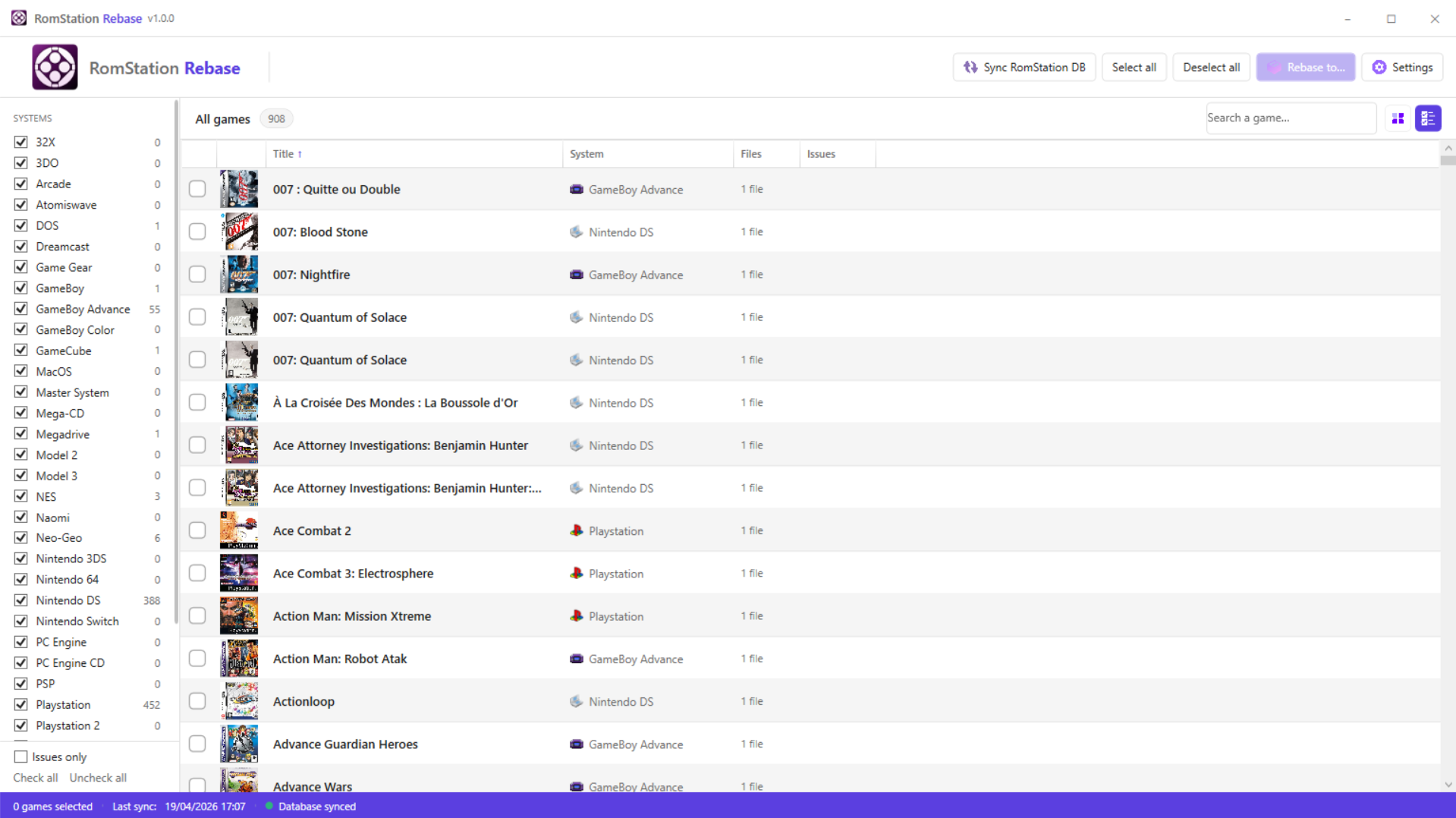Viewport: 1456px width, 818px height.
Task: Uncheck the Nintendo DS system filter
Action: pos(21,600)
